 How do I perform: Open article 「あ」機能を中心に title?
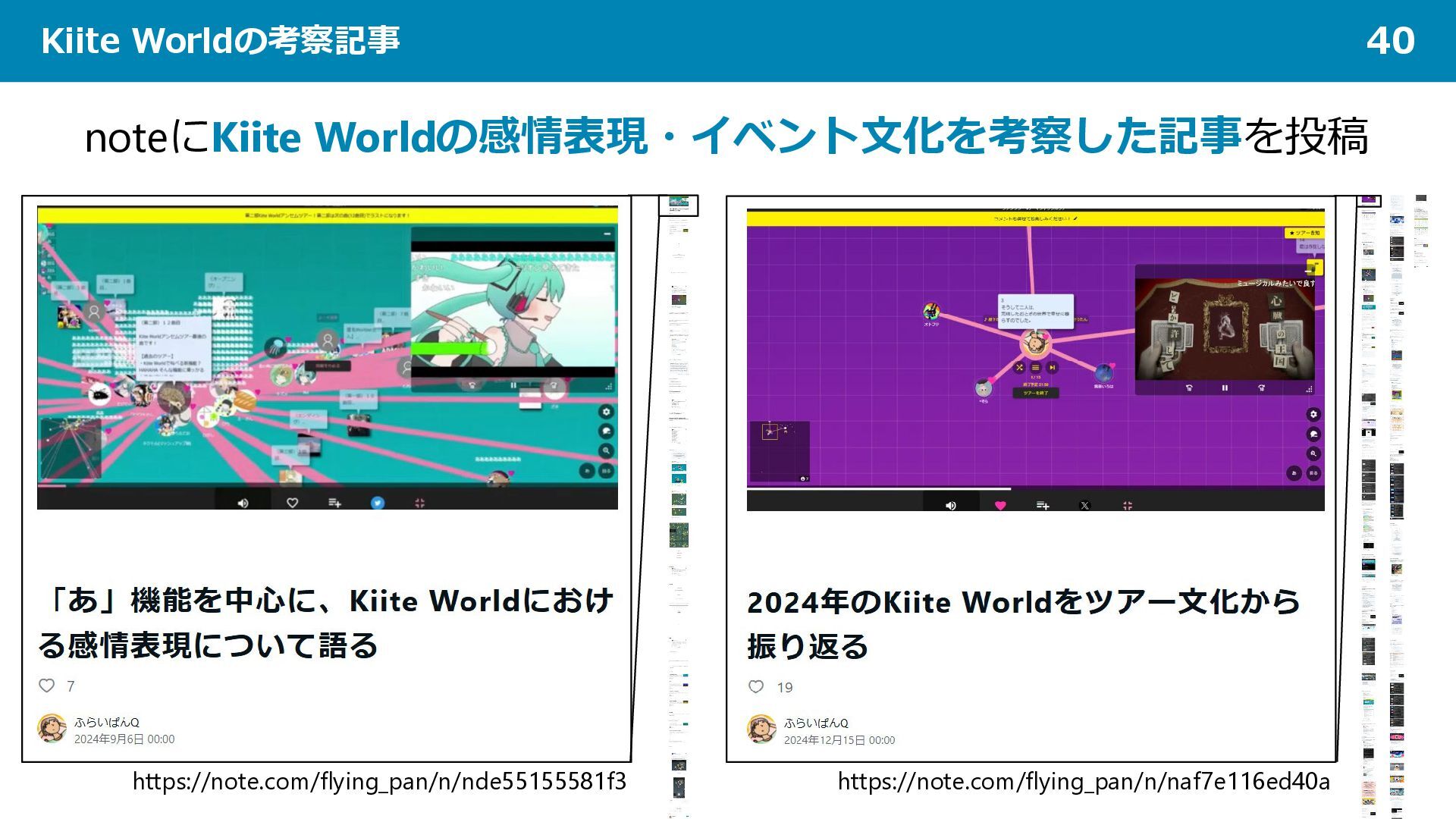coord(326,623)
